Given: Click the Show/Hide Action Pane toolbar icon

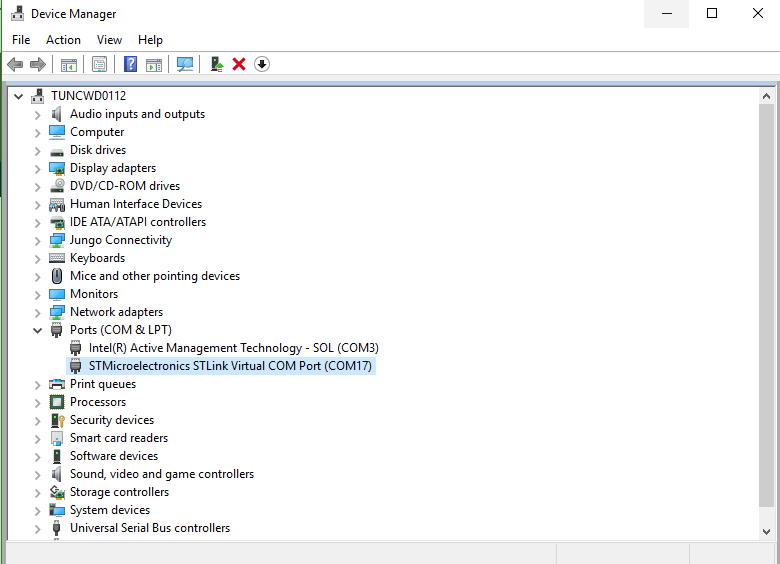Looking at the screenshot, I should point(154,64).
